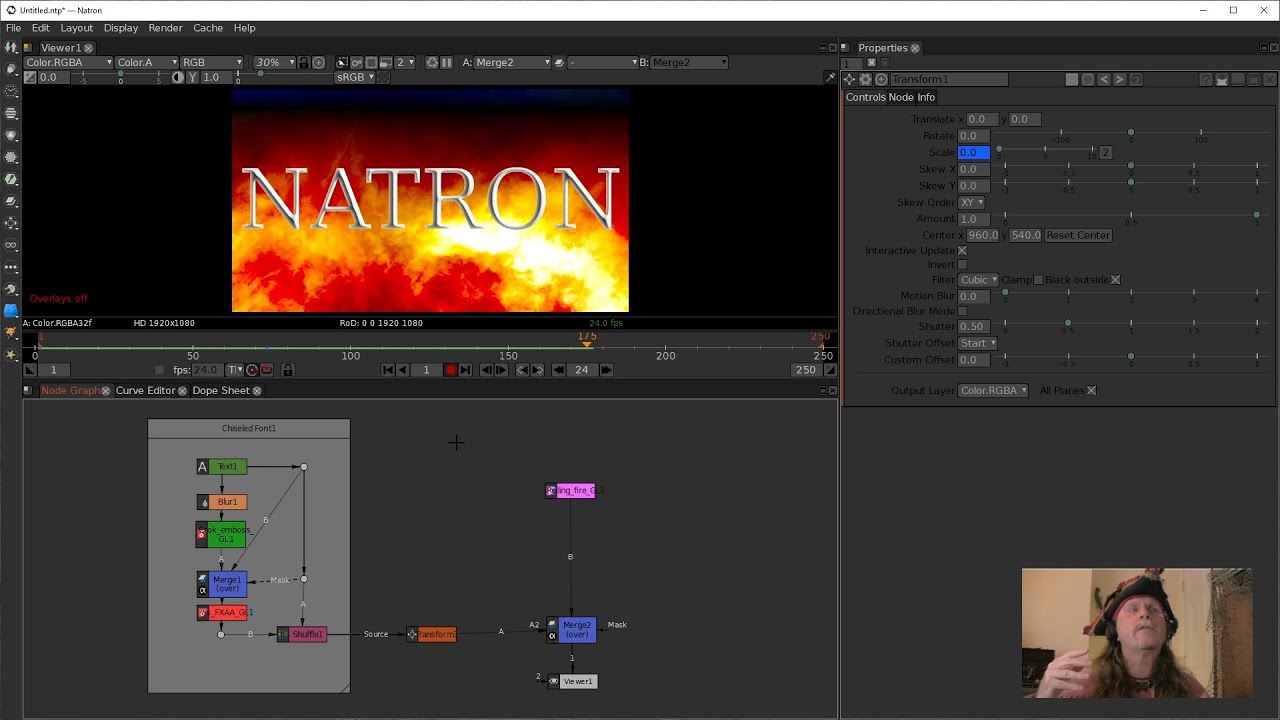Click the Viewer1 node in the node graph
1280x720 pixels.
(x=577, y=681)
